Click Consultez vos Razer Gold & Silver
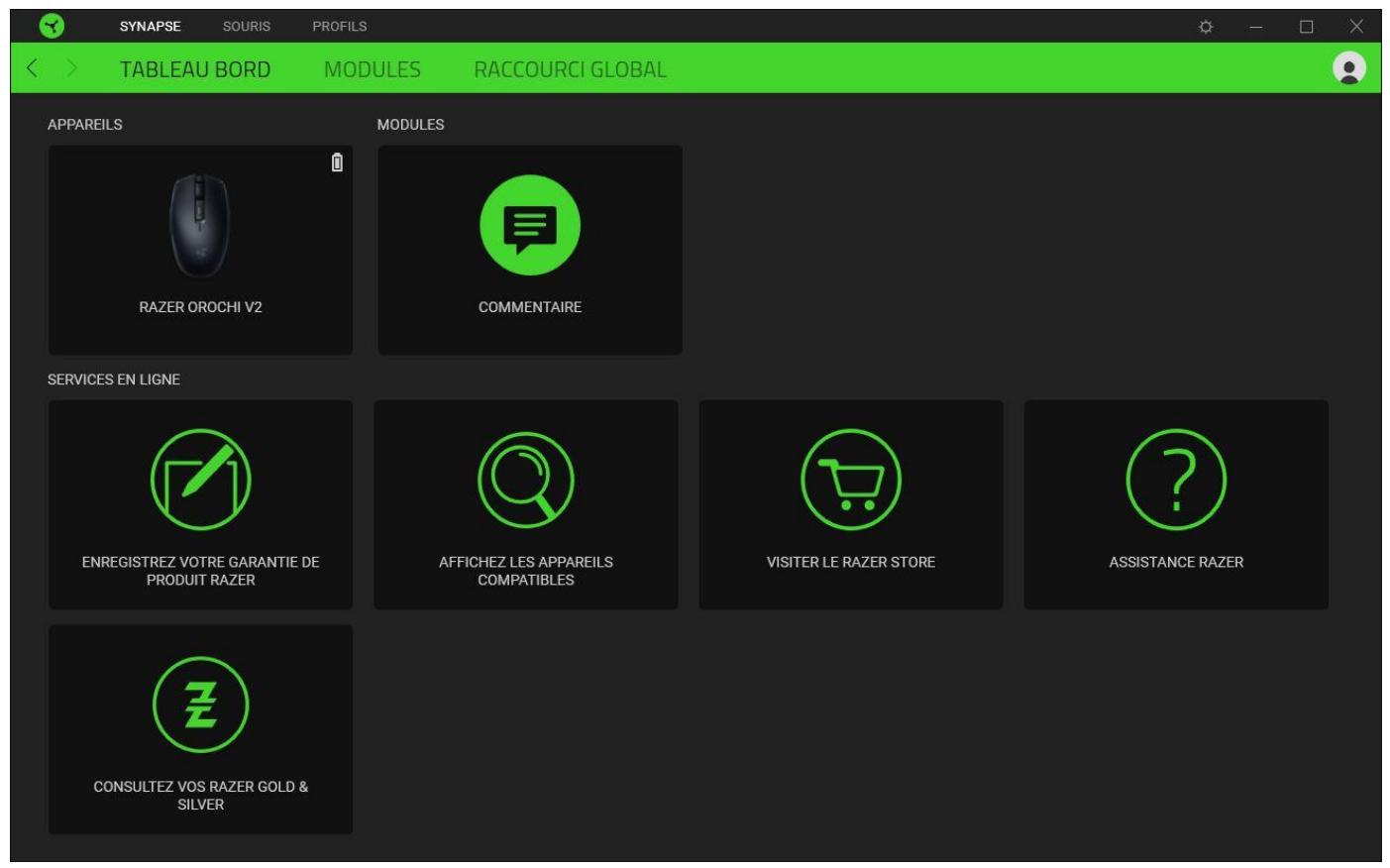This screenshot has width=1390, height=868. tap(200, 796)
